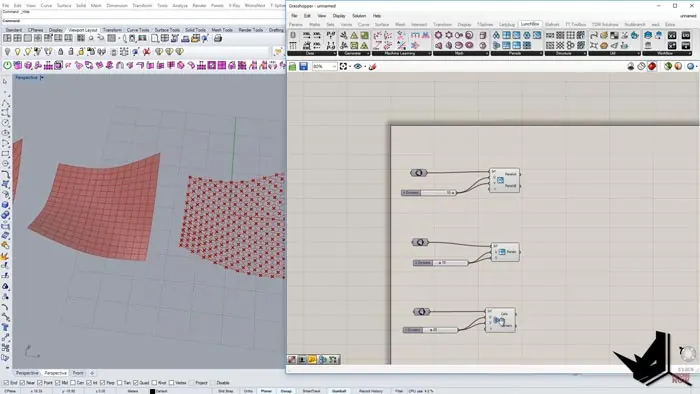Select the wireframe preview mode icon

coord(642,66)
